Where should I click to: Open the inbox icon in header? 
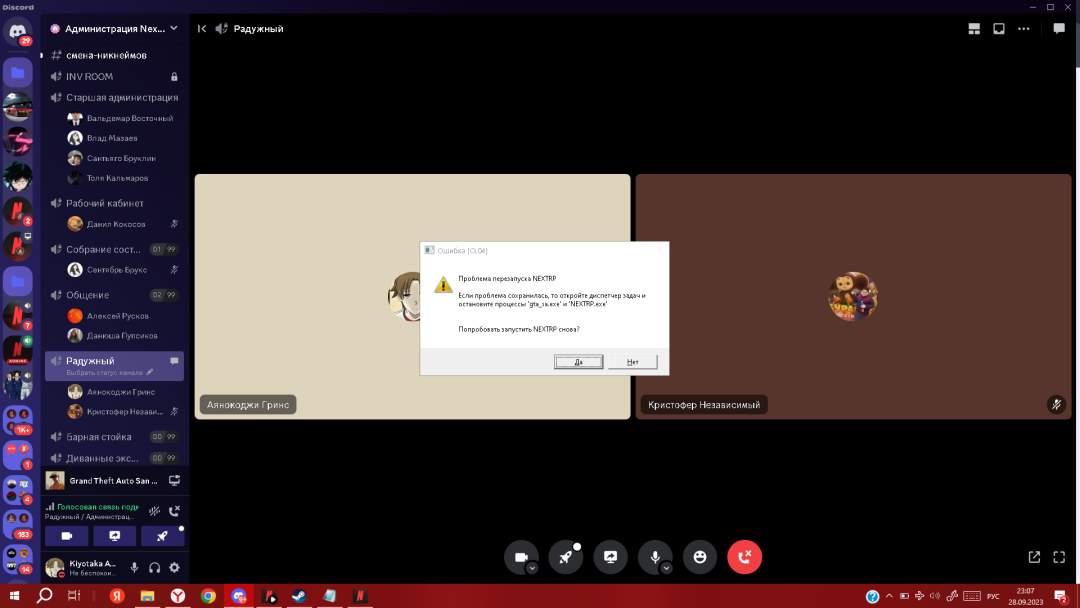[999, 28]
